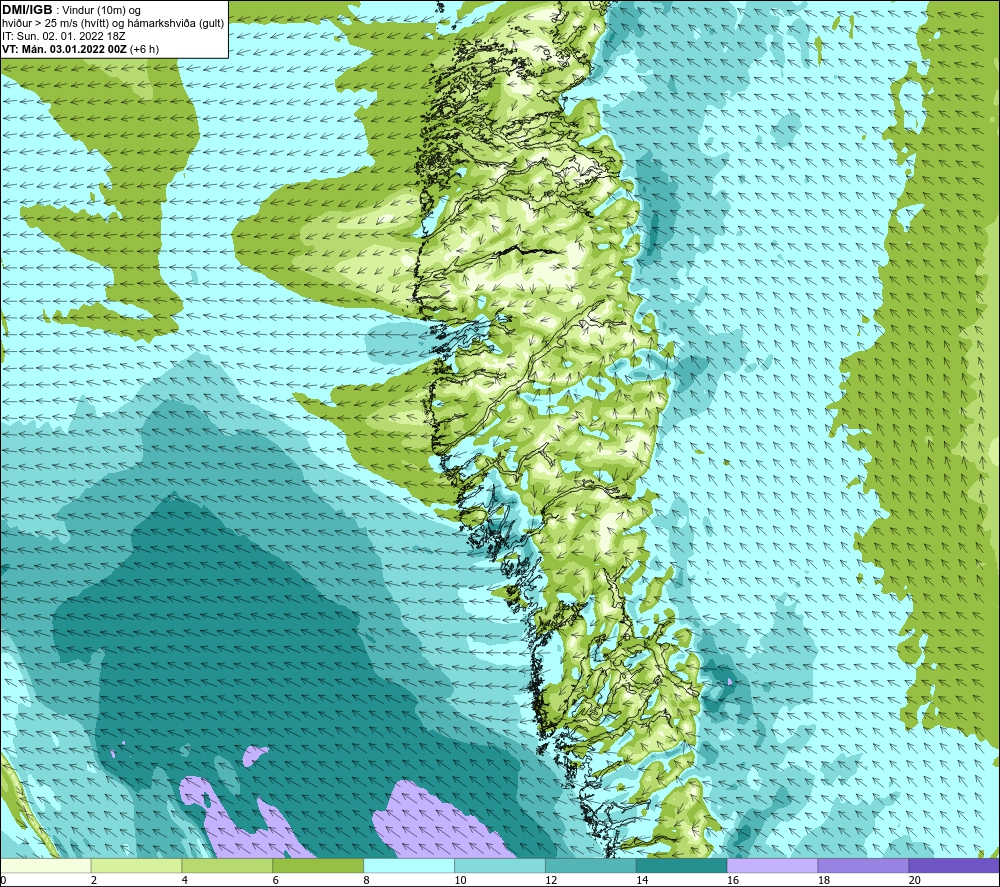
Task: Click the 4–6 m/s green scale swatch
Action: [x=227, y=865]
